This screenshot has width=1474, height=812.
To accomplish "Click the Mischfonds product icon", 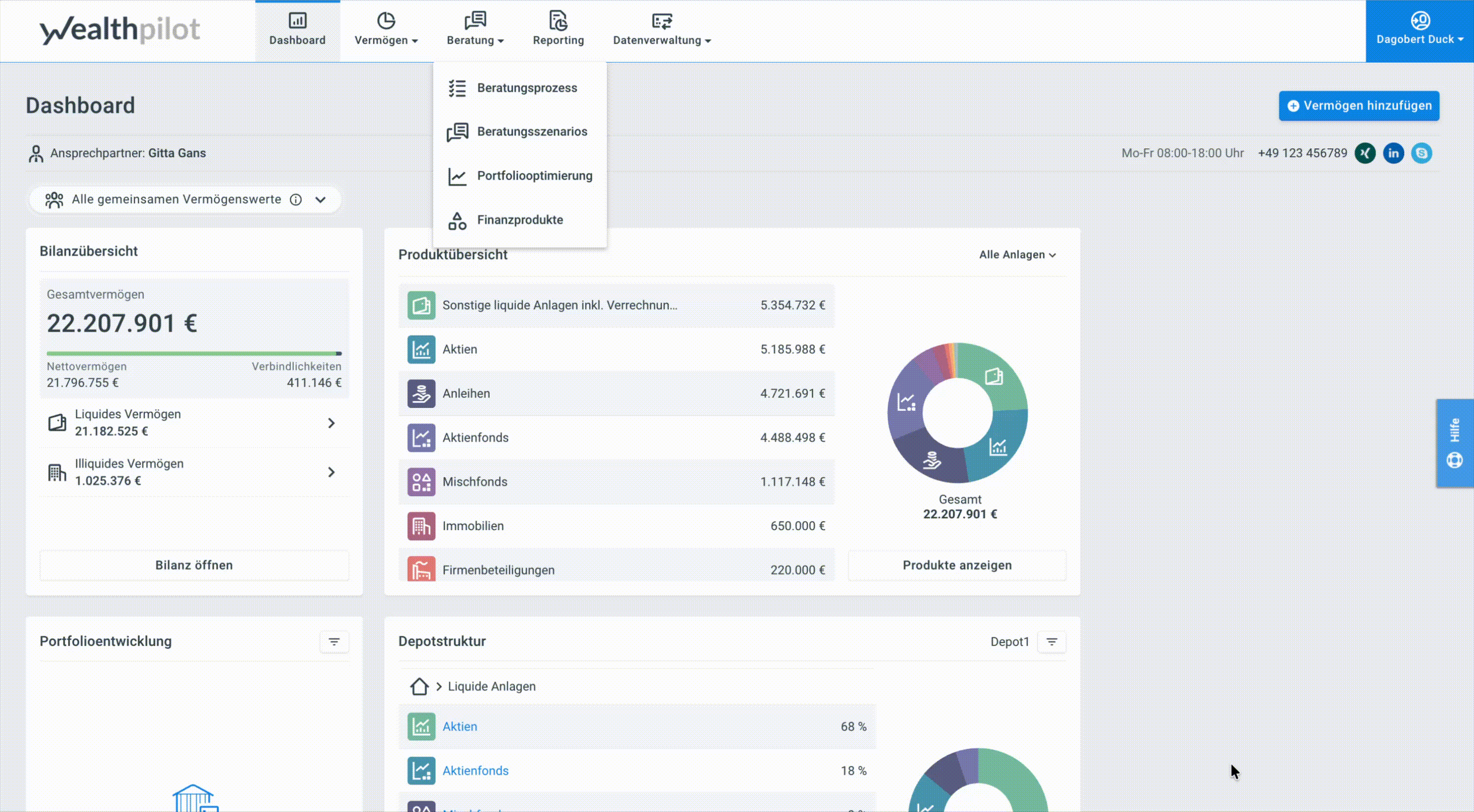I will (x=421, y=482).
